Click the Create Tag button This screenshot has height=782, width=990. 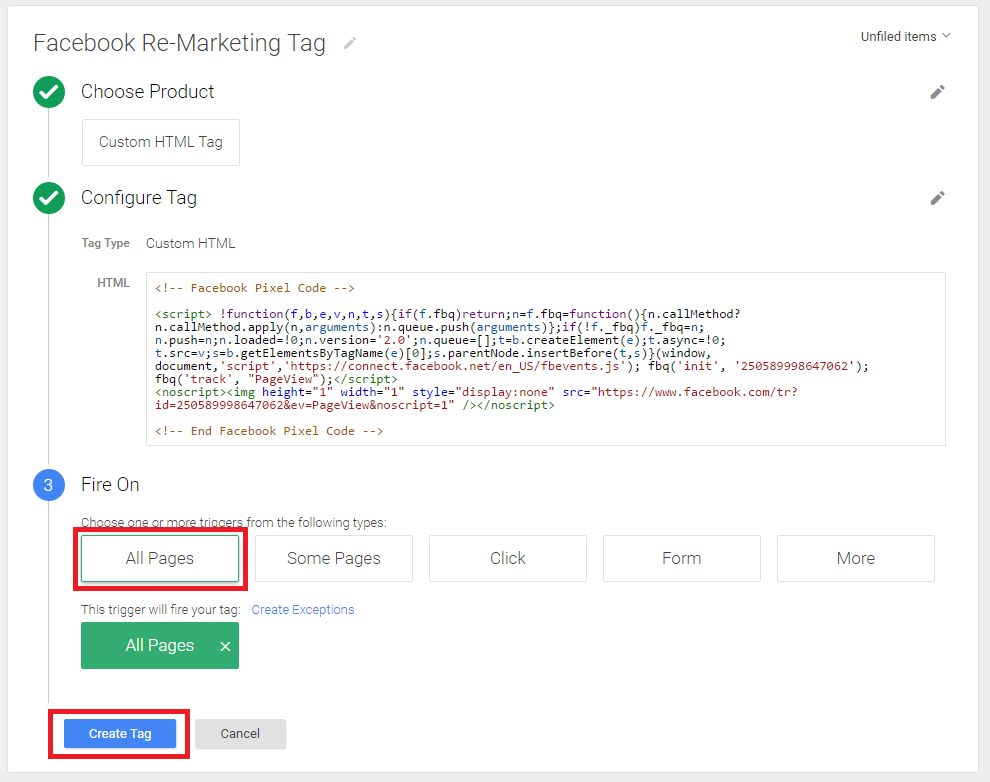[120, 733]
